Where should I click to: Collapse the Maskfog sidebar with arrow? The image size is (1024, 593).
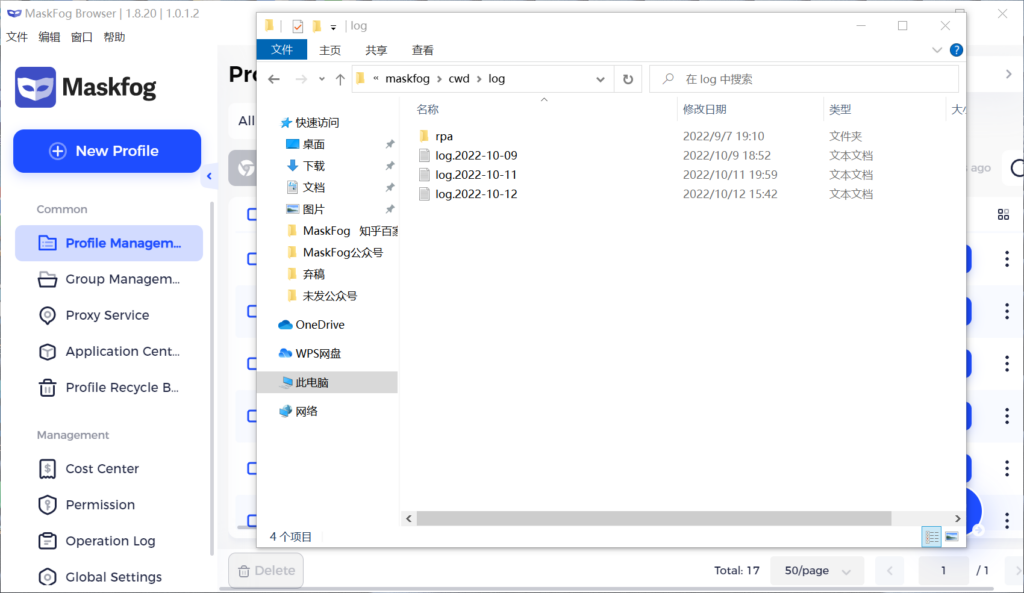click(209, 176)
